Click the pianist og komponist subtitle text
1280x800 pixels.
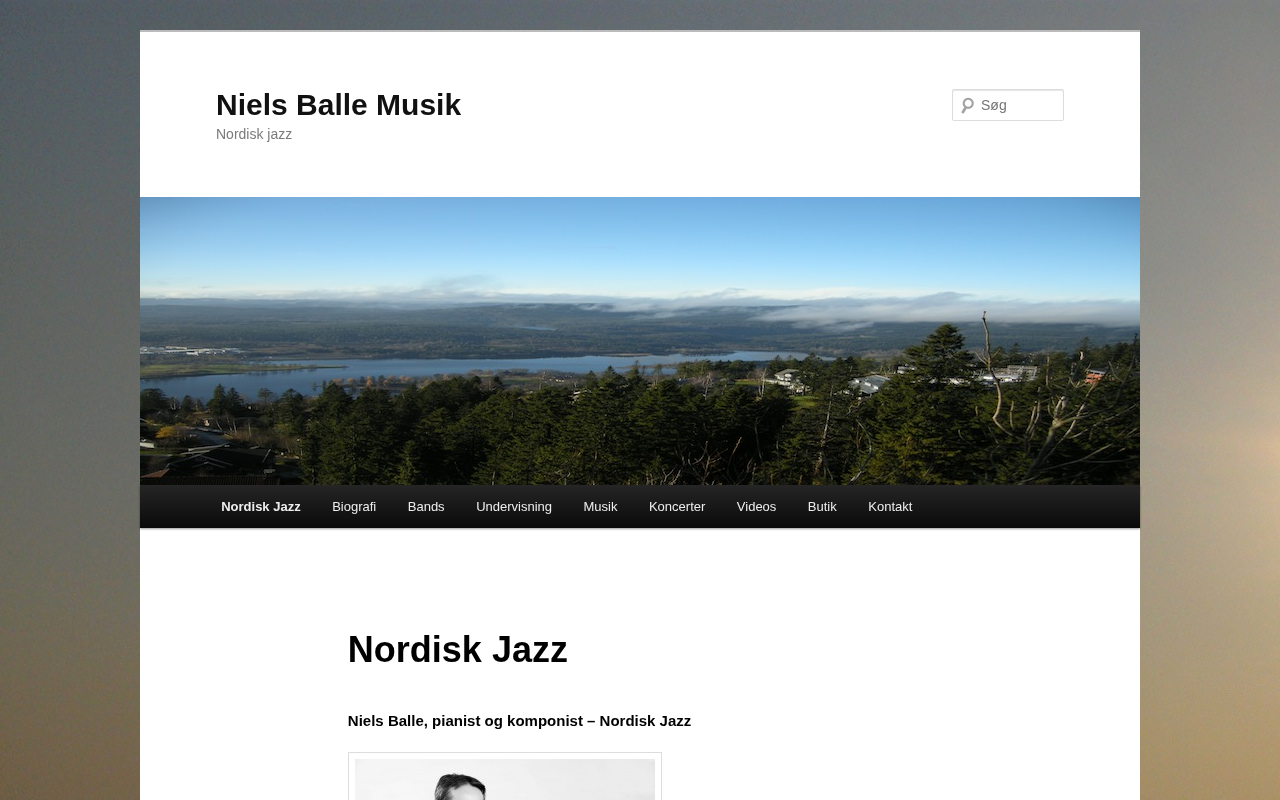(x=519, y=721)
